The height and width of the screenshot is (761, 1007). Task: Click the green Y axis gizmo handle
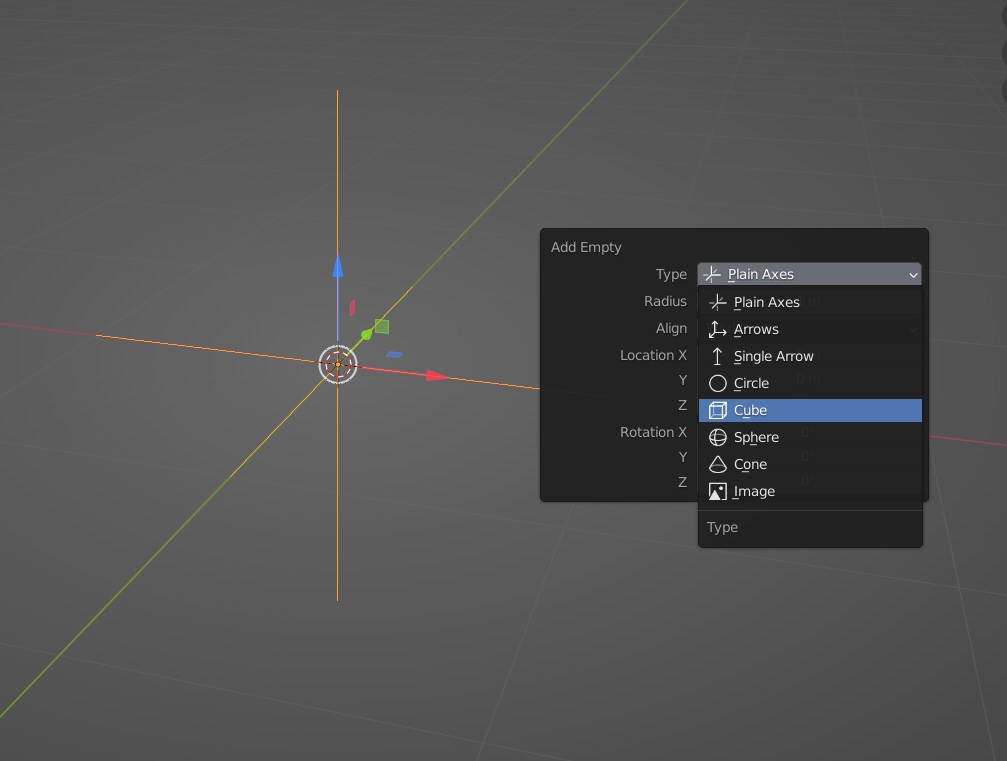click(x=366, y=334)
